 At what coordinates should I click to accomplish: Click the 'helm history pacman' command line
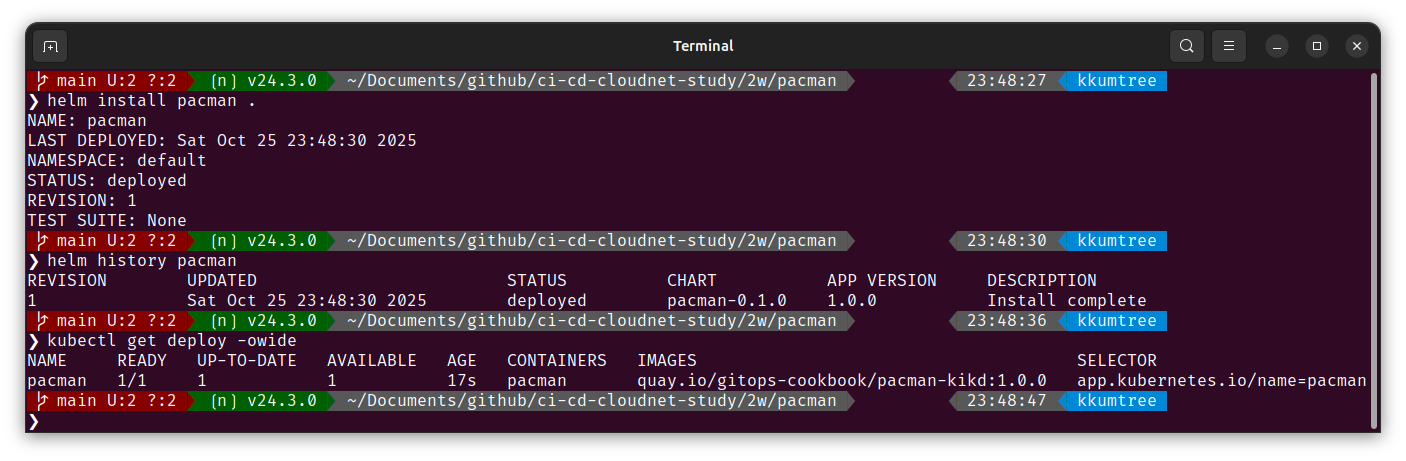click(142, 261)
